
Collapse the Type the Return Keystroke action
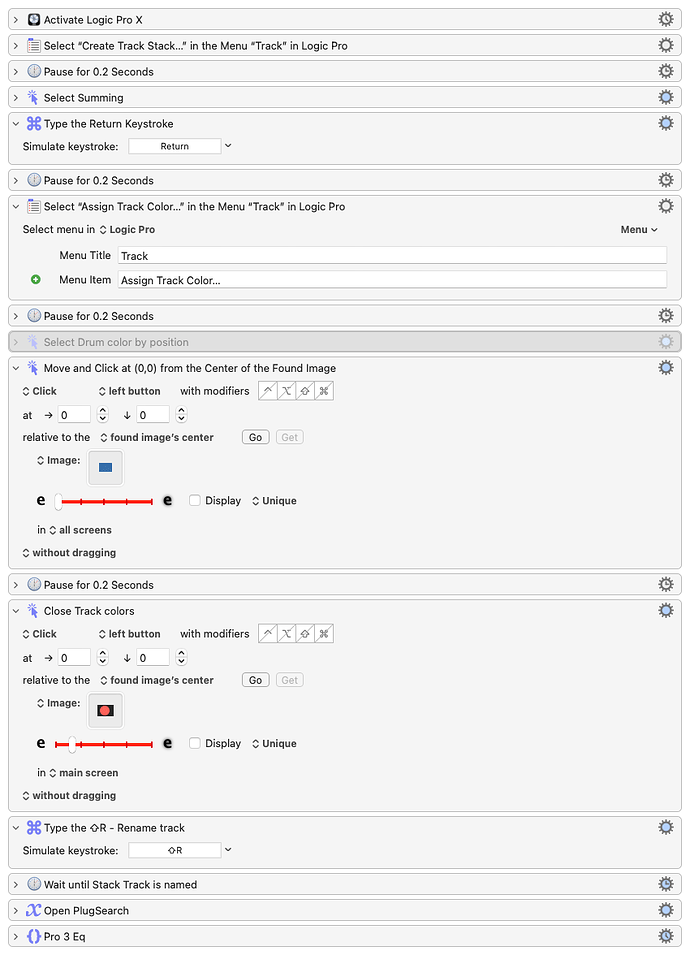click(16, 124)
